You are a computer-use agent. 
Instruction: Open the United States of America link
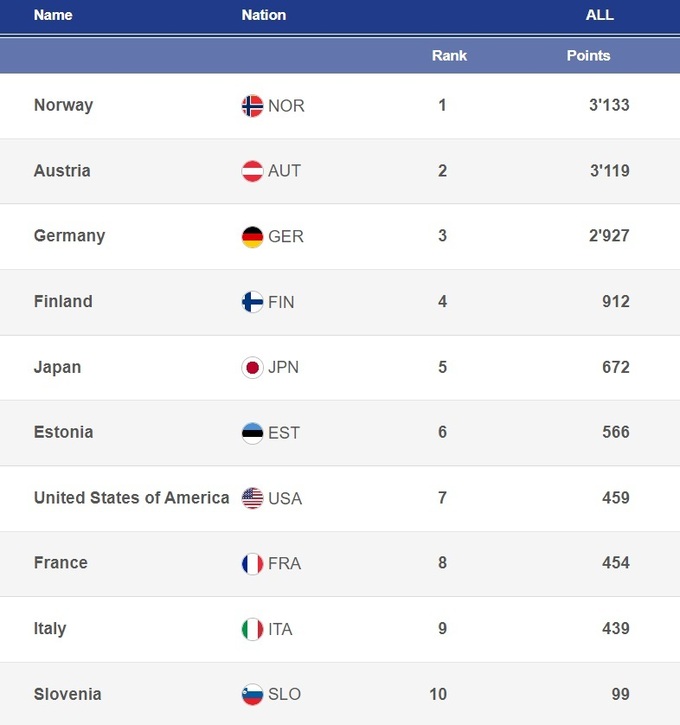[x=131, y=497]
